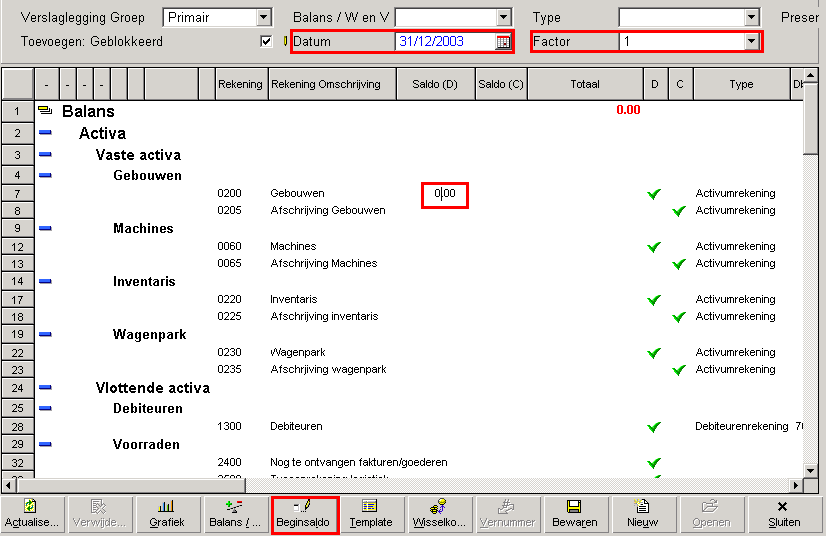This screenshot has height=536, width=826.
Task: Collapse the Wagenpark group
Action: tap(45, 334)
